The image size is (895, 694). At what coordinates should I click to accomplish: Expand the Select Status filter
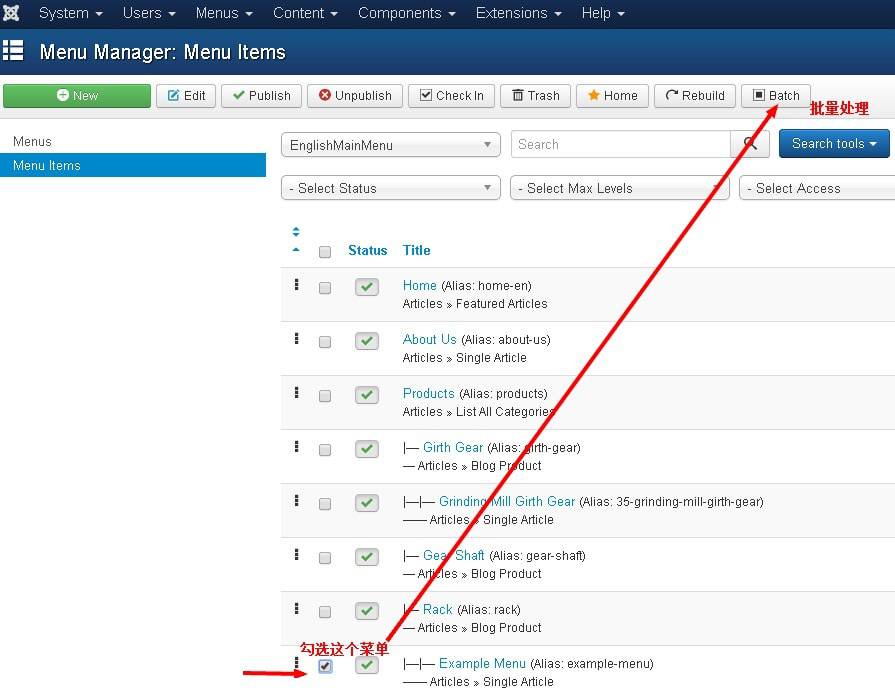coord(391,188)
